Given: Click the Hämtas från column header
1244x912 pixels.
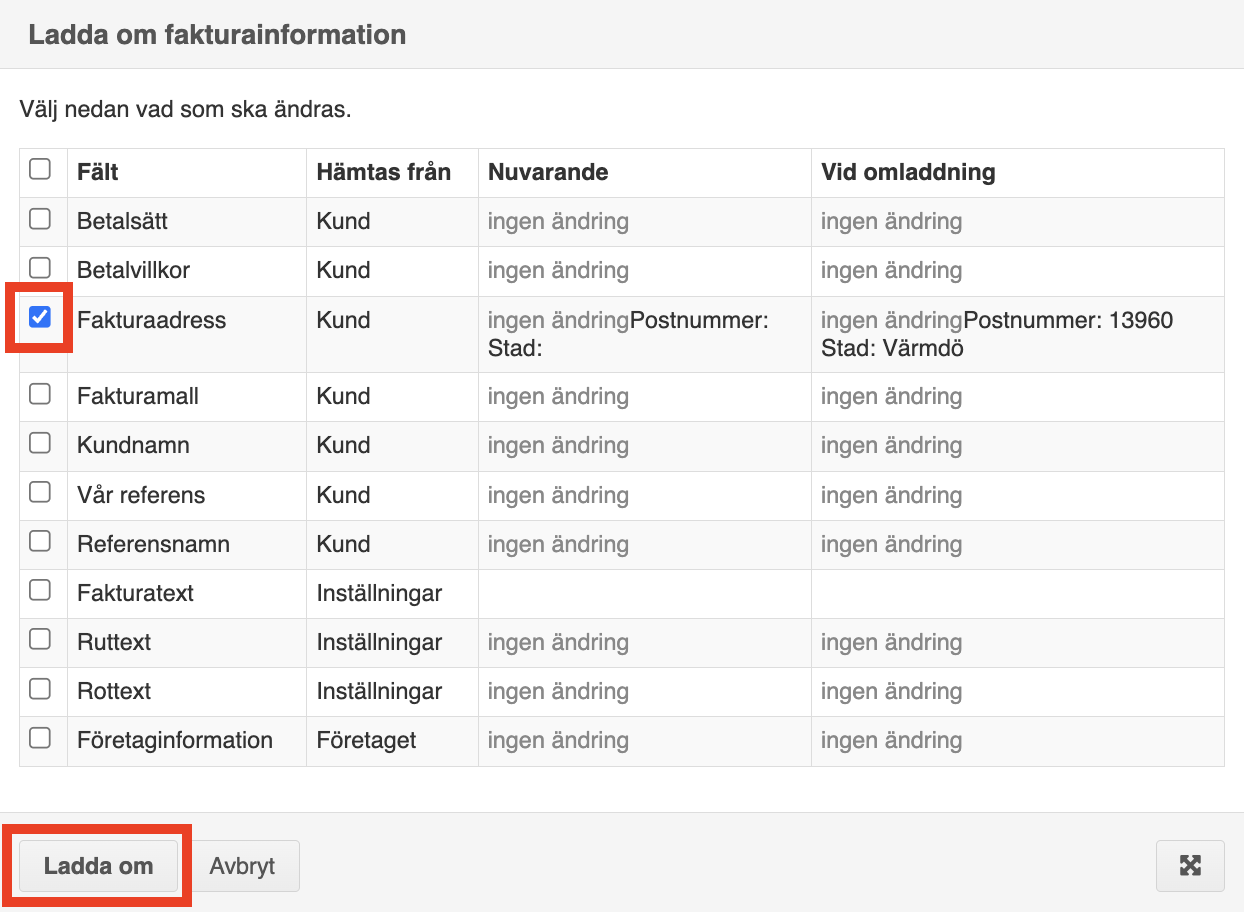Looking at the screenshot, I should coord(384,172).
